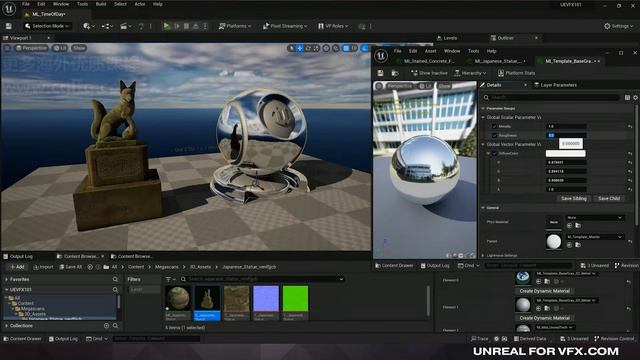Open the Actor menu

pyautogui.click(x=140, y=4)
